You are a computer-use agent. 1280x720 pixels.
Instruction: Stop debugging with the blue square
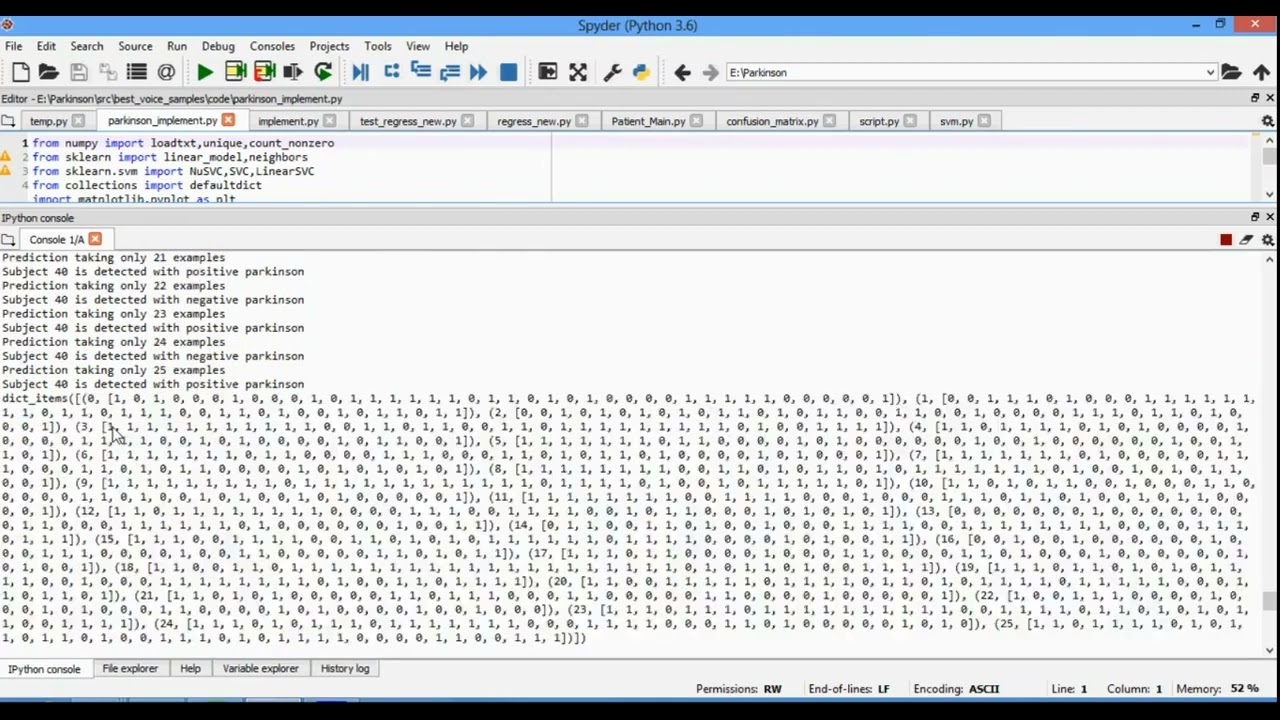(508, 72)
